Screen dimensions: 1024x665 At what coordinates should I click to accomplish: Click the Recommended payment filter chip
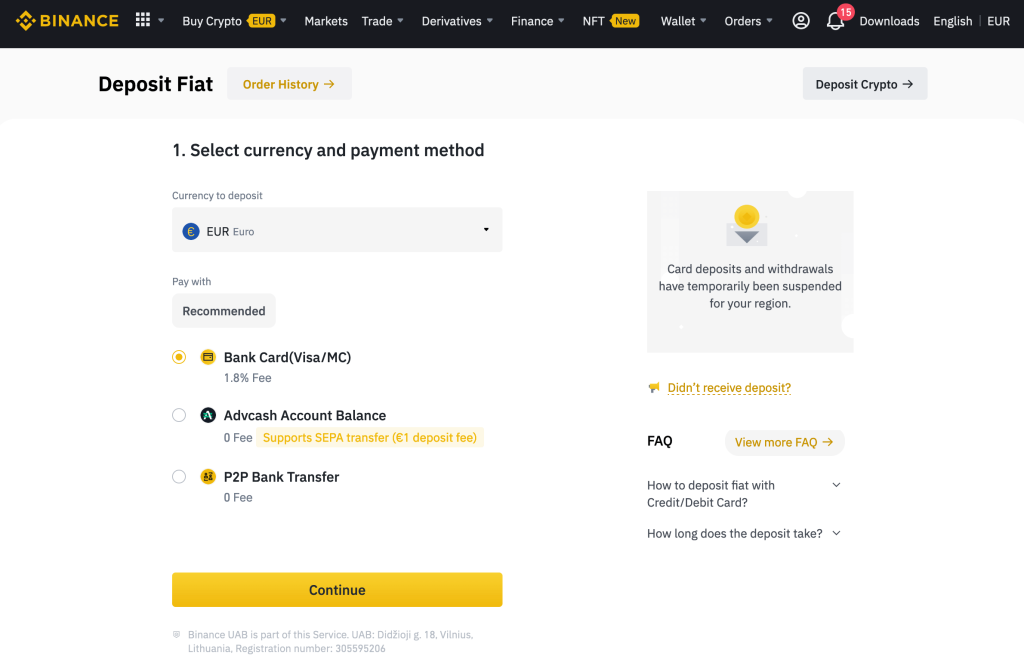tap(224, 311)
